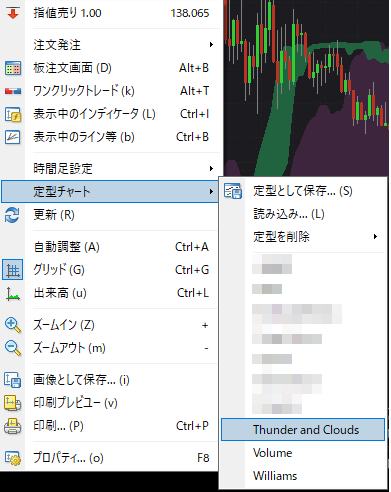The width and height of the screenshot is (391, 492).
Task: Open indicator list icon beside 表示中のインディケータ
Action: click(13, 114)
